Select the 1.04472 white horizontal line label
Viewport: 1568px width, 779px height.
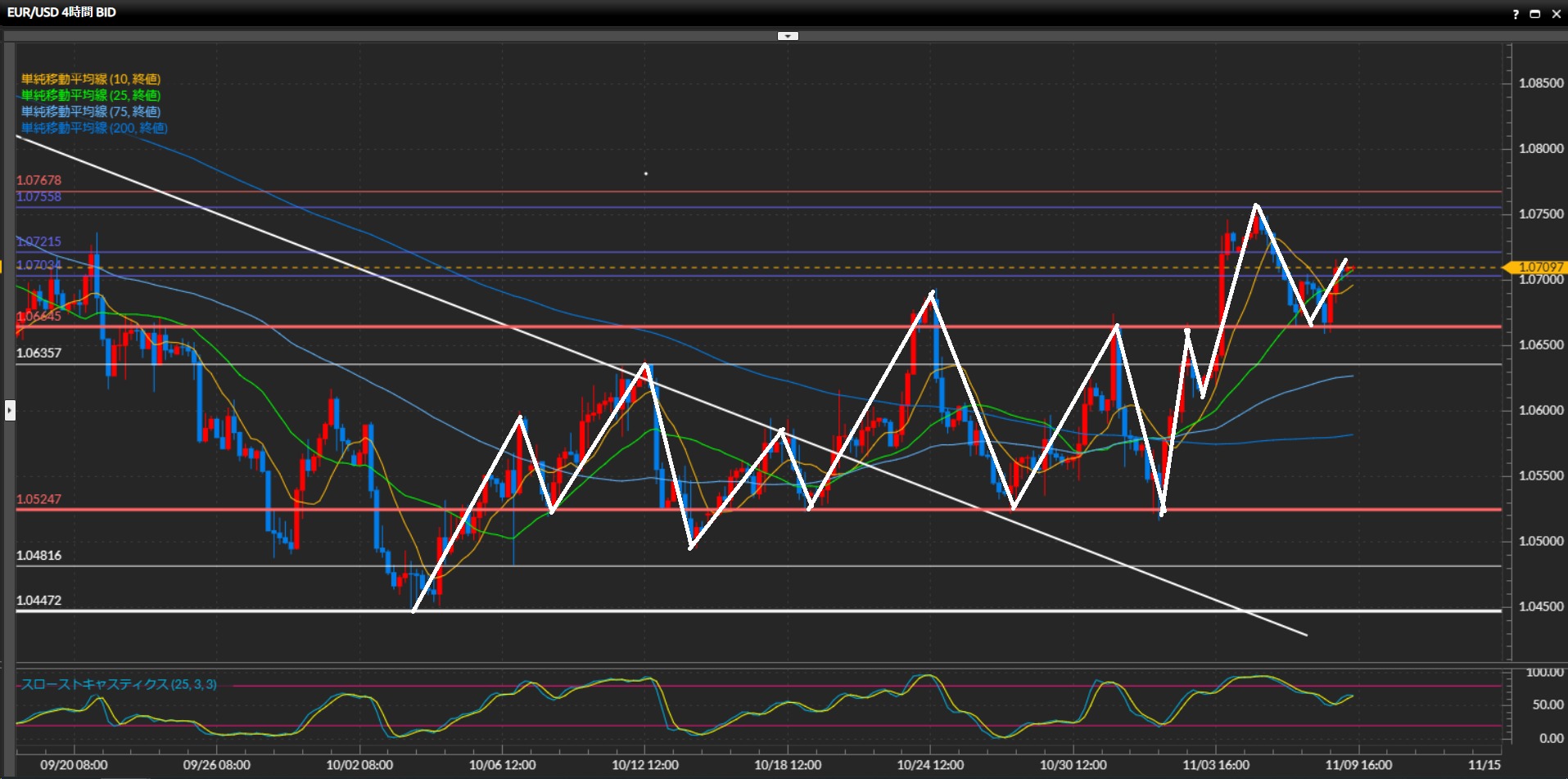38,601
